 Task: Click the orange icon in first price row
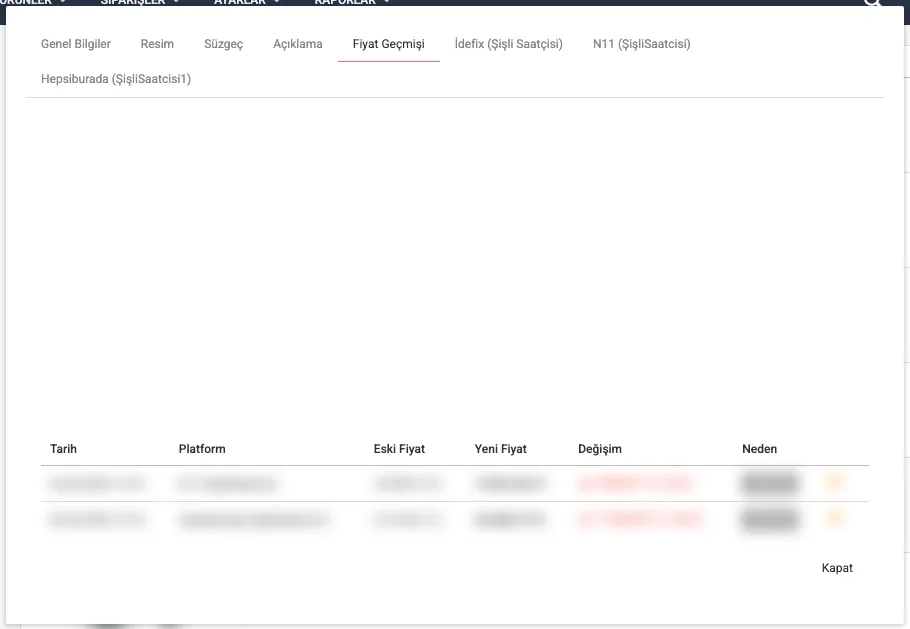click(835, 483)
